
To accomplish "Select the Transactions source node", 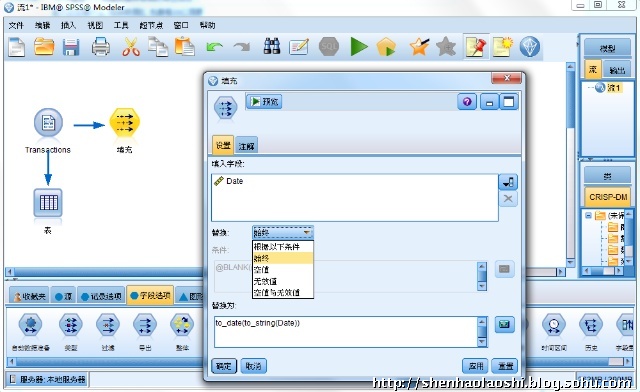I will [48, 122].
